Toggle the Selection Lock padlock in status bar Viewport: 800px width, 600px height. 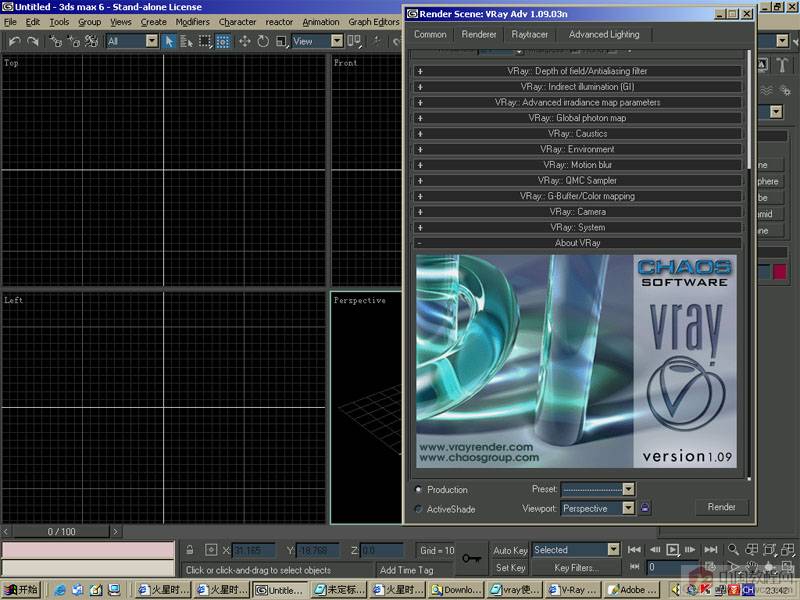tap(190, 550)
